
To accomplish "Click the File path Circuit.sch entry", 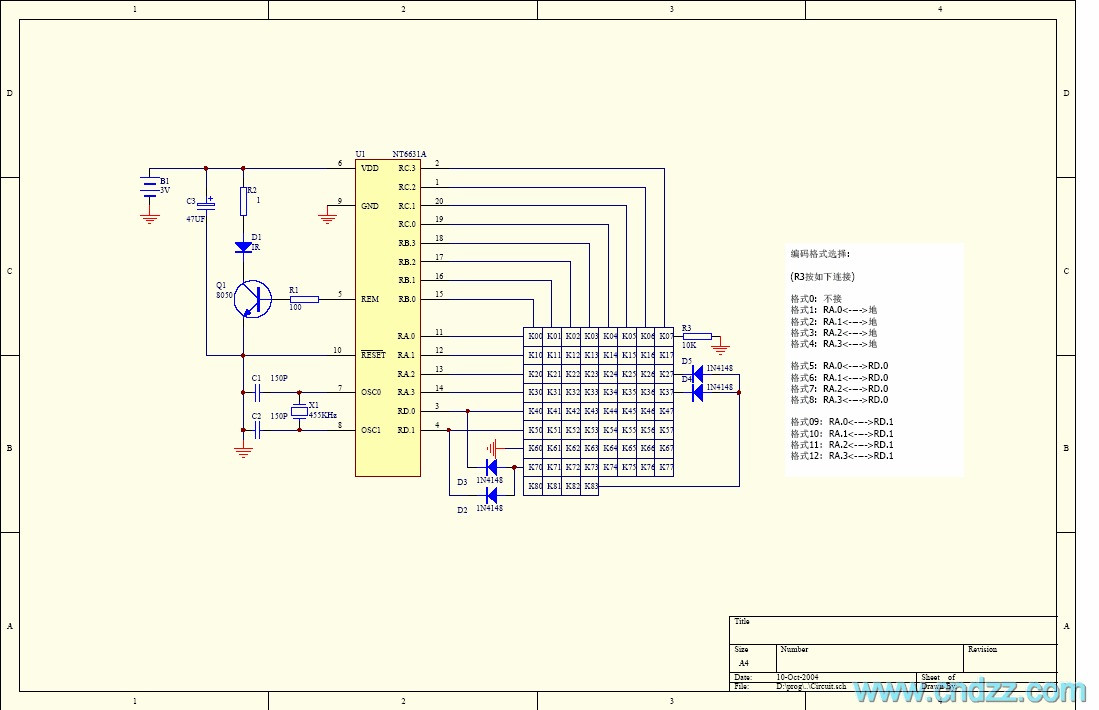I will (x=810, y=687).
